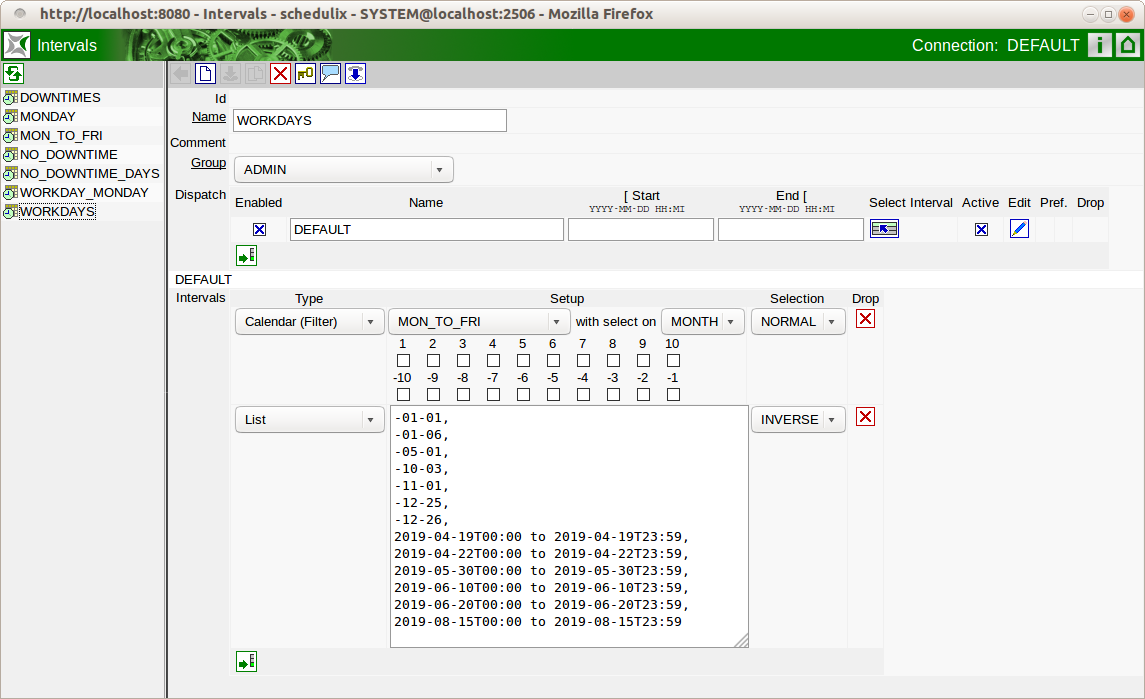Toggle the Active checkbox for DEFAULT dispatch
This screenshot has height=699, width=1145.
click(x=981, y=229)
